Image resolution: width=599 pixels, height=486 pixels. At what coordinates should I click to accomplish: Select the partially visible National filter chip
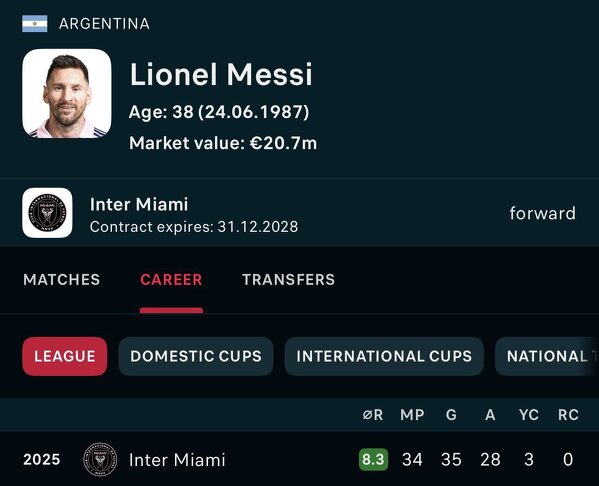coord(547,356)
